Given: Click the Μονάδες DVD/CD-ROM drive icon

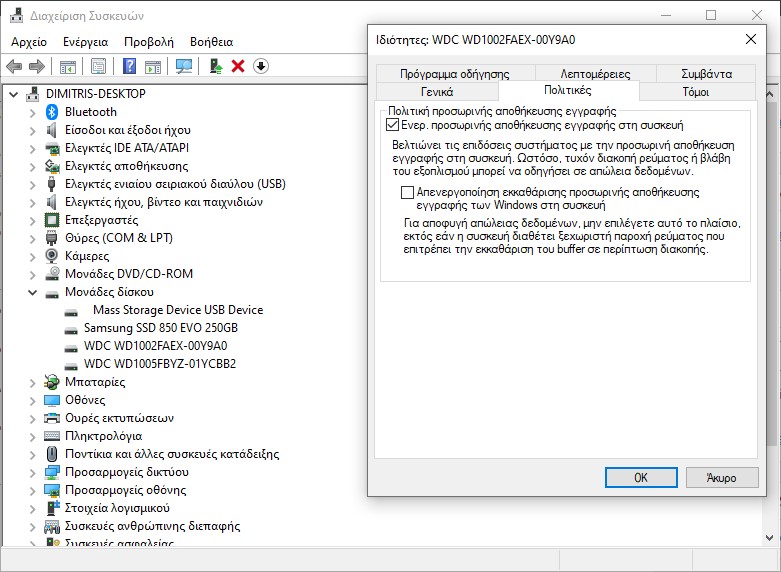Looking at the screenshot, I should [52, 274].
